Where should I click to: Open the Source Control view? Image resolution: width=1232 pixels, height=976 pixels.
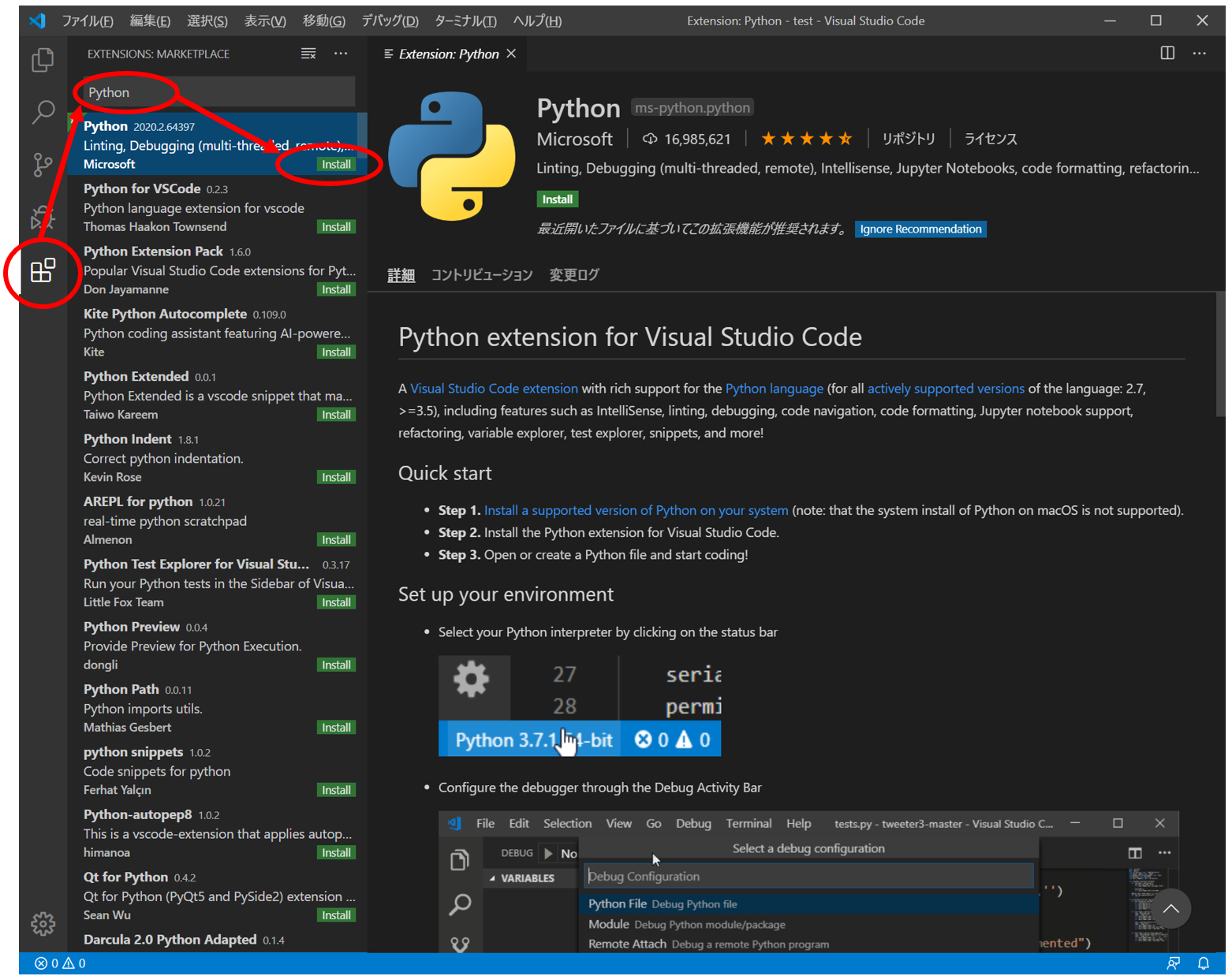tap(43, 165)
